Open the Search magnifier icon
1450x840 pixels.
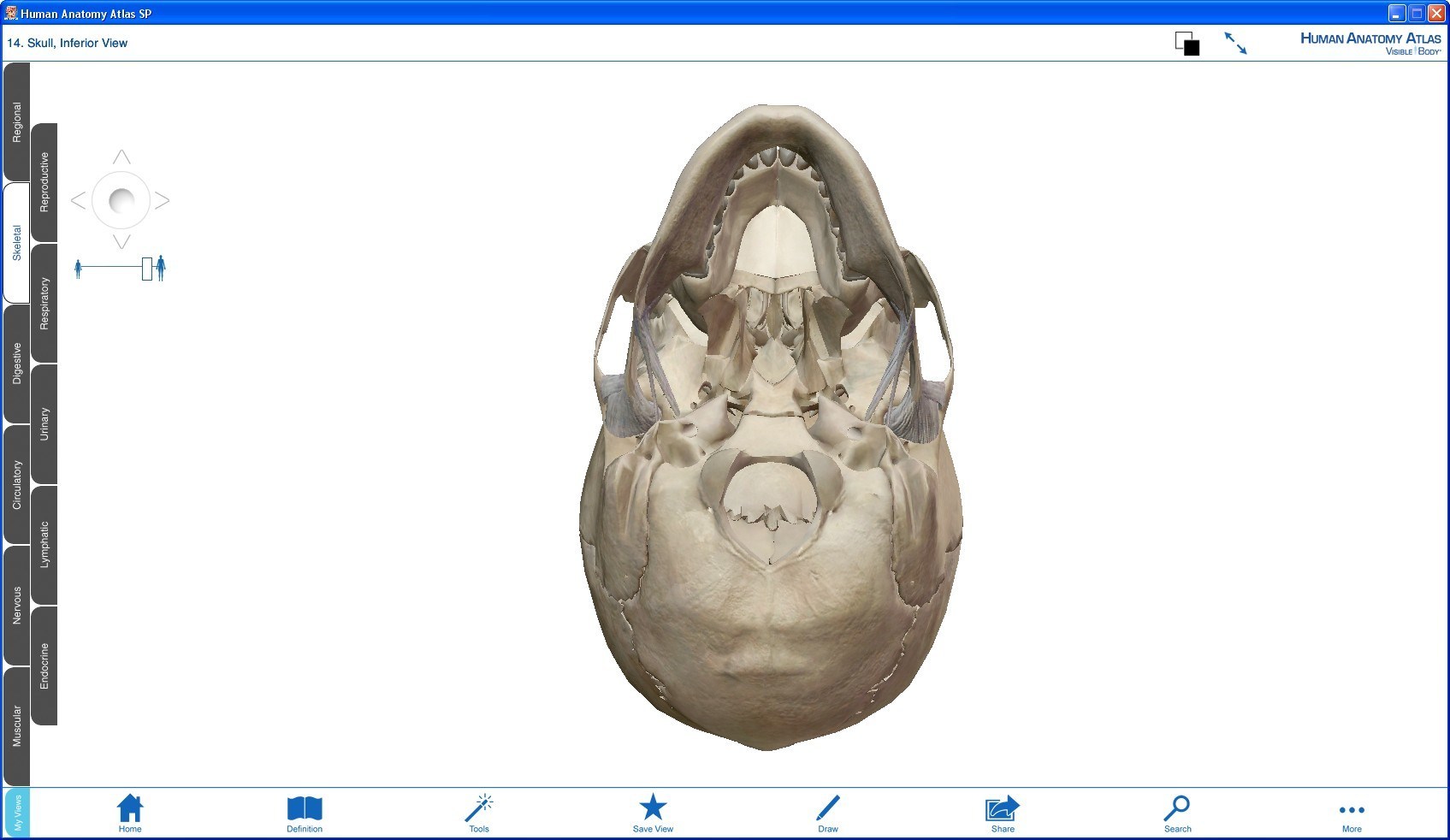click(1177, 813)
